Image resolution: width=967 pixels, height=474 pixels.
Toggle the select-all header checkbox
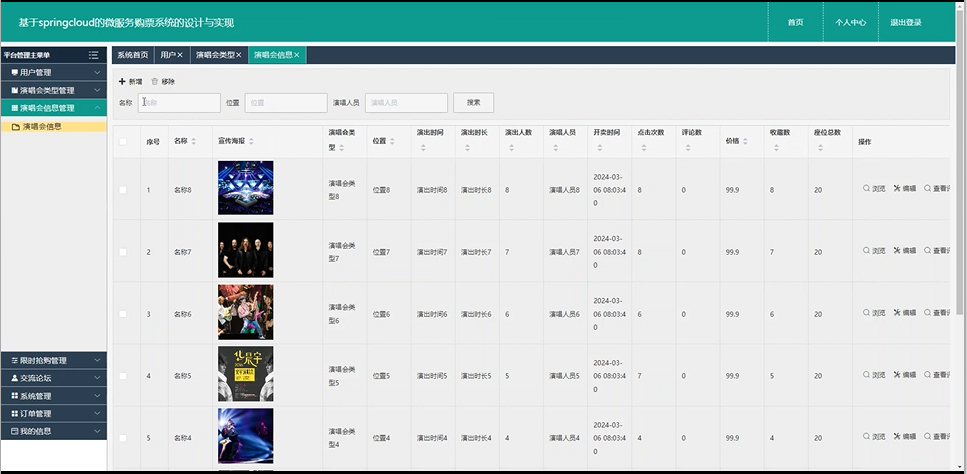tap(124, 142)
